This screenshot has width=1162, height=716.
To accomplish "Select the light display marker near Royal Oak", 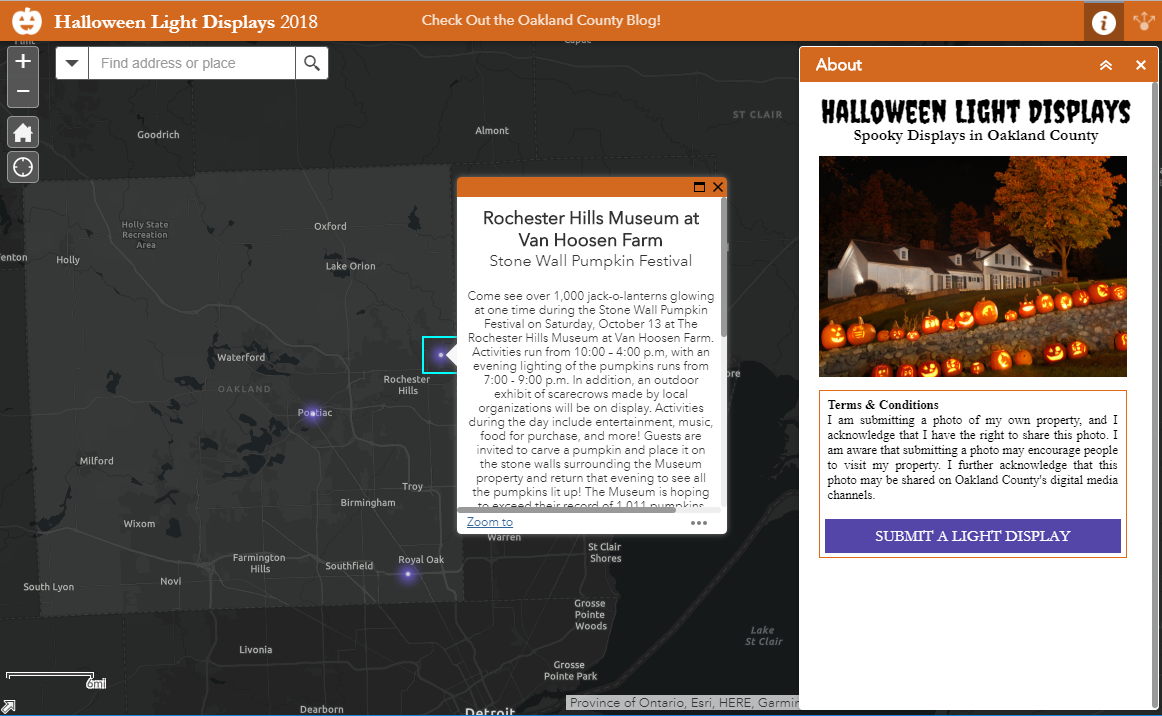I will (408, 573).
